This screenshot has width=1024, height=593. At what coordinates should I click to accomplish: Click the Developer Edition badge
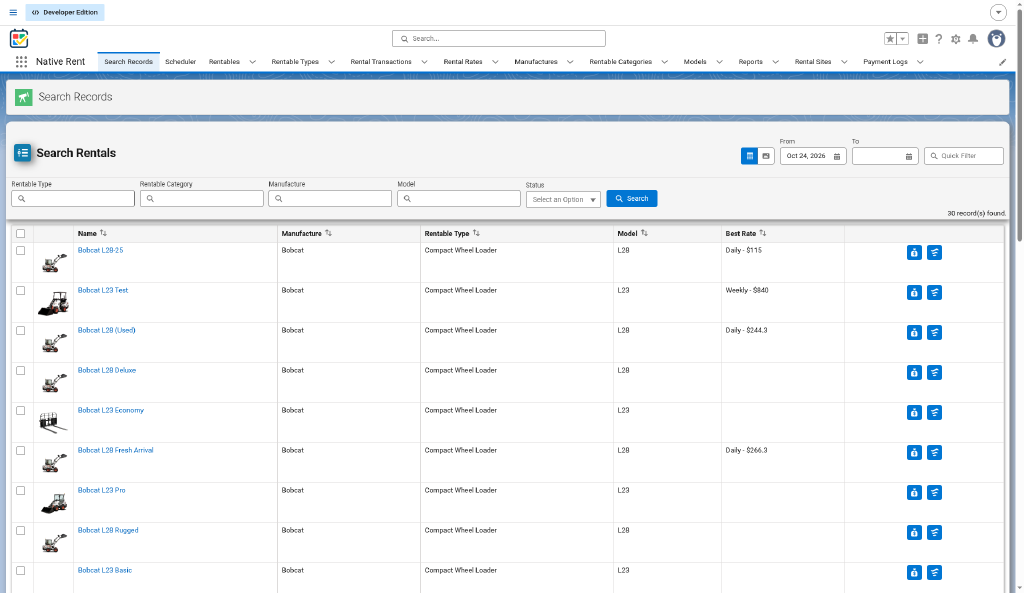[65, 12]
